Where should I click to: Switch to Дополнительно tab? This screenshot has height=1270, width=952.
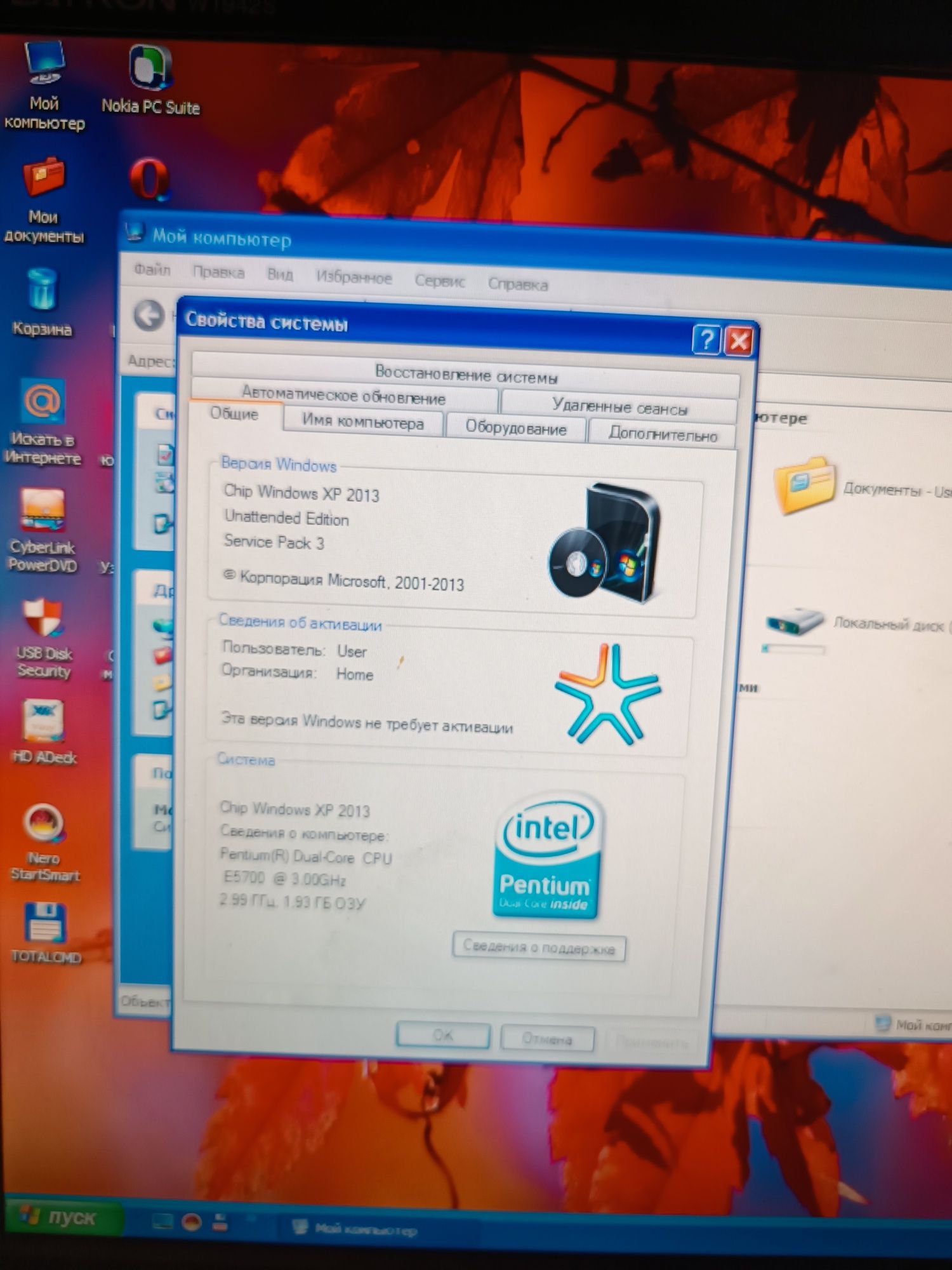pos(663,434)
